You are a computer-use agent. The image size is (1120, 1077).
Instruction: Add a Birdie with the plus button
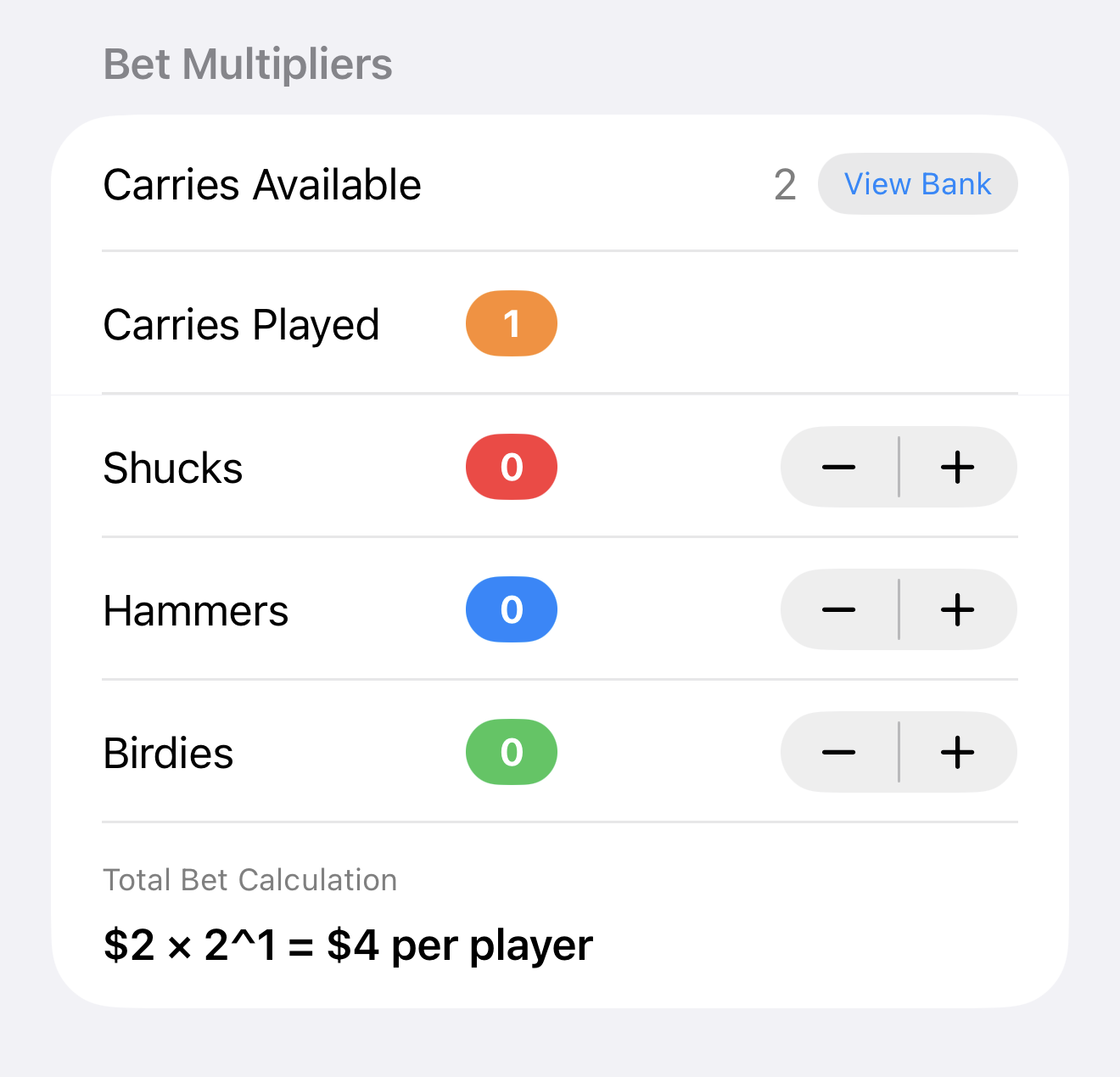point(958,752)
